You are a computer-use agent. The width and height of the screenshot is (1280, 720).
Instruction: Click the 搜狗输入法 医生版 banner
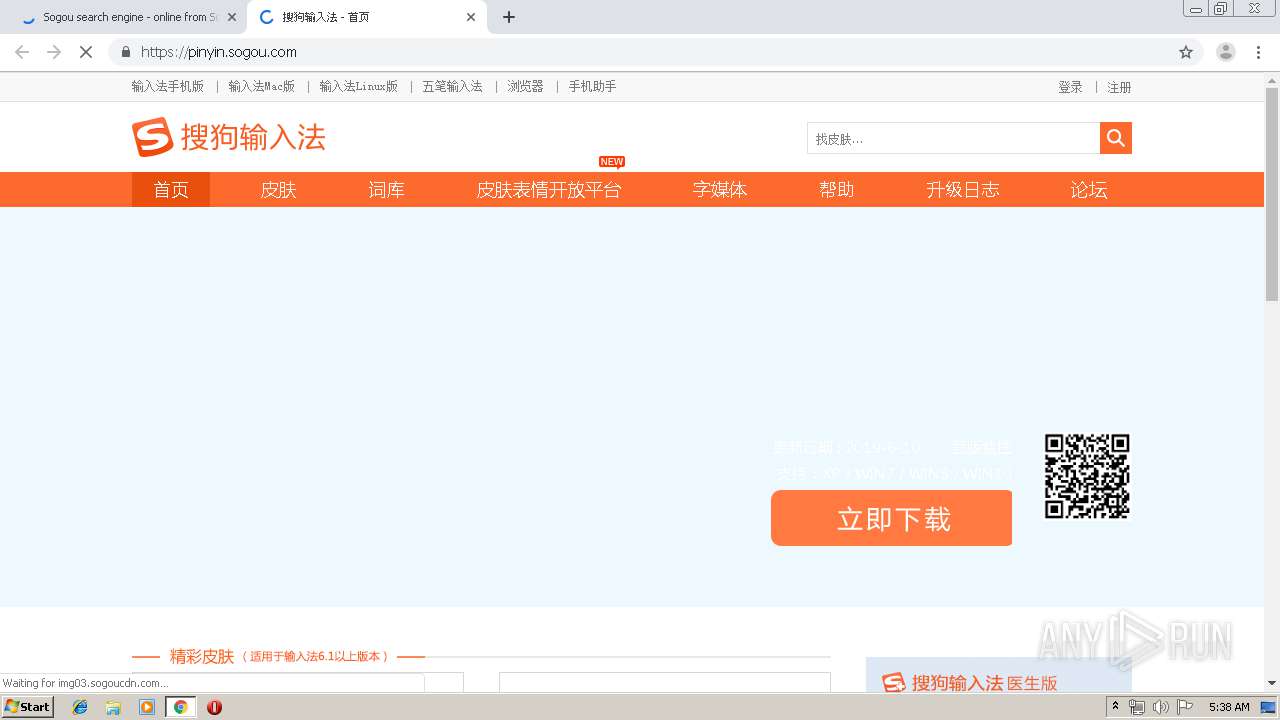998,675
